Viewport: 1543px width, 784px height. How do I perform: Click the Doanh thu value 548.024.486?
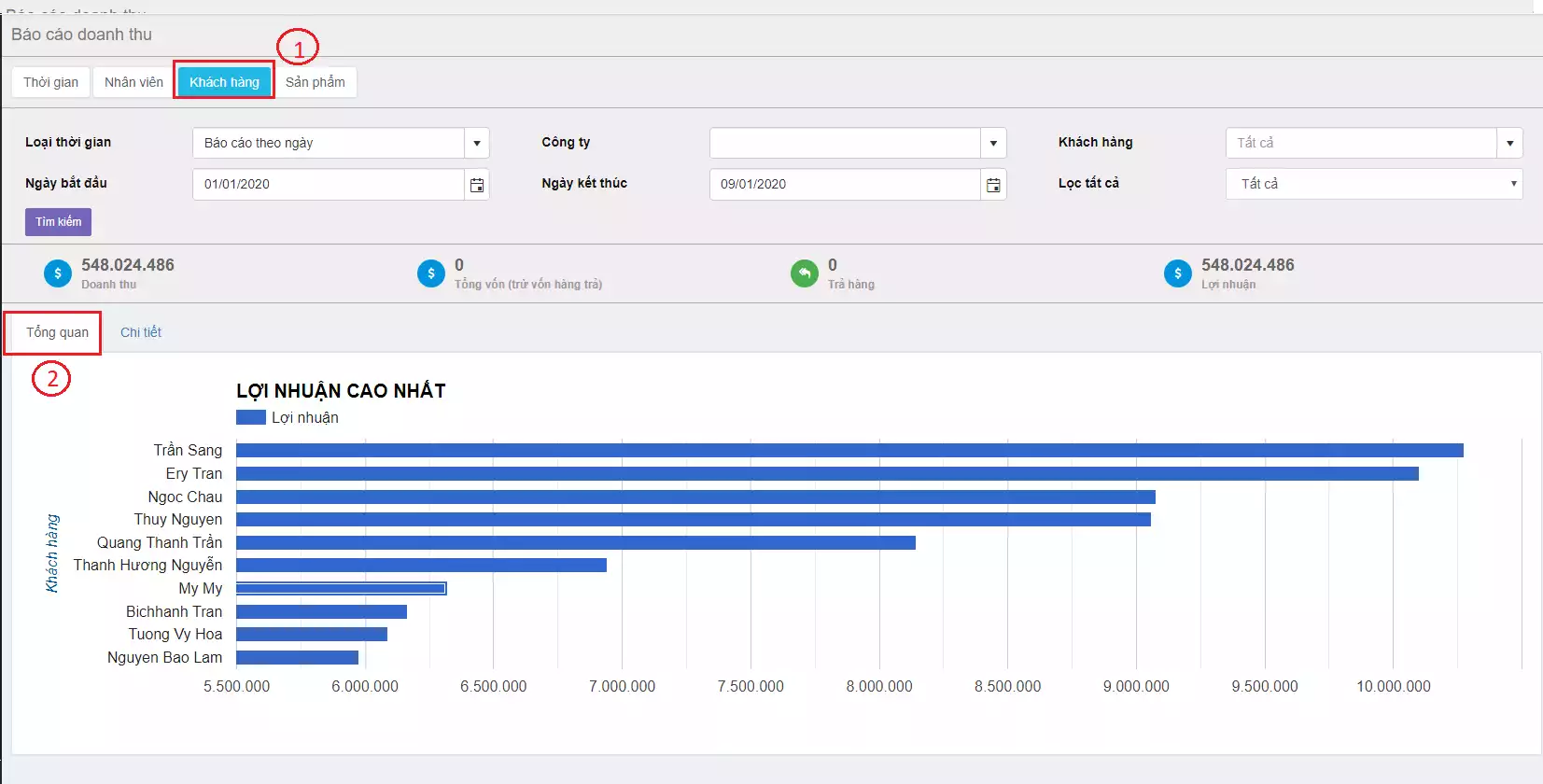pos(128,265)
